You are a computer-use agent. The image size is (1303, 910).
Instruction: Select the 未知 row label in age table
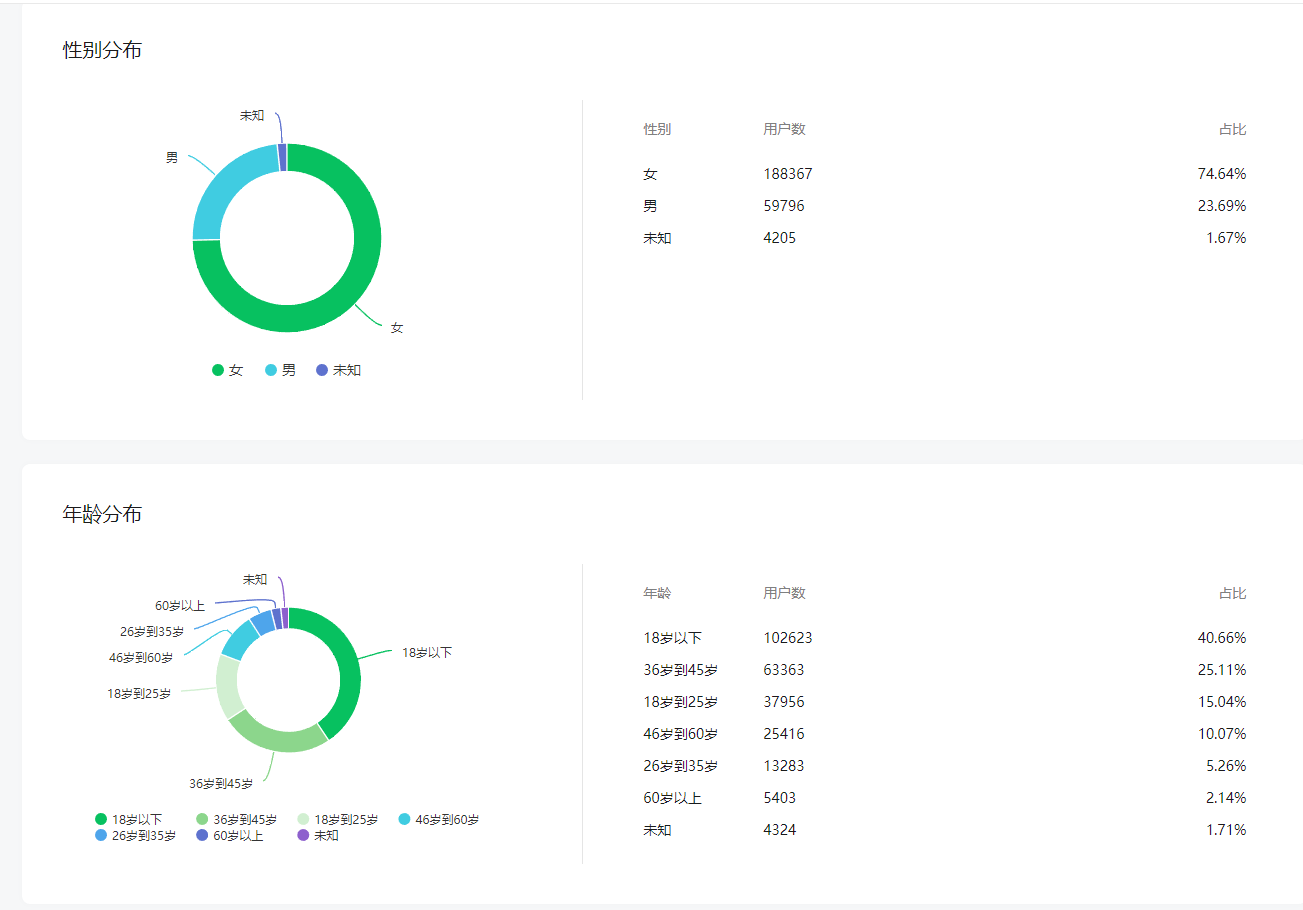click(x=657, y=830)
